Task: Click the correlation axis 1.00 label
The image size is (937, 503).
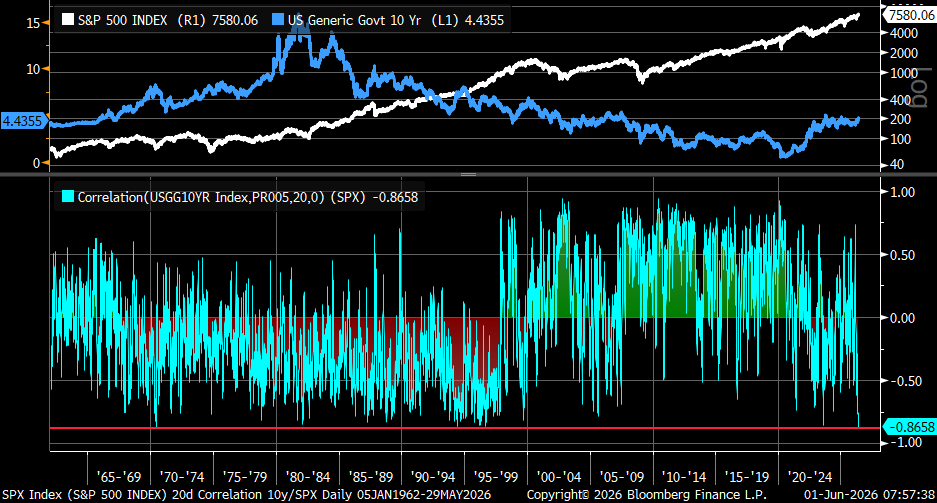Action: 902,192
